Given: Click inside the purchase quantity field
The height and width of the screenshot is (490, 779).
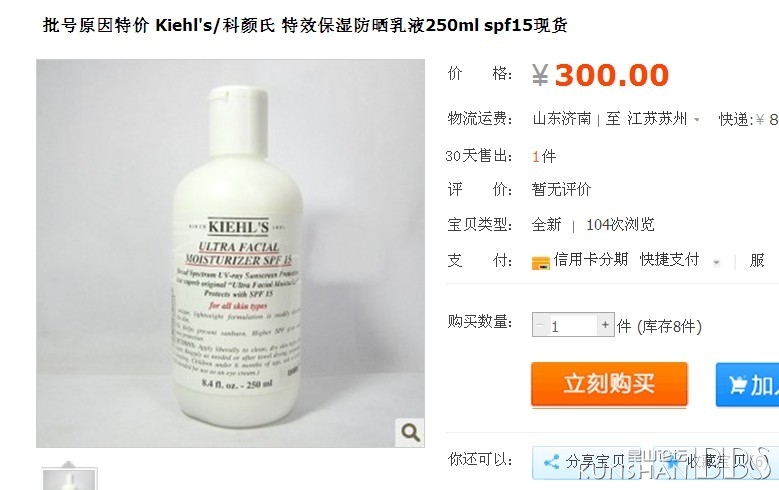Looking at the screenshot, I should (x=572, y=325).
